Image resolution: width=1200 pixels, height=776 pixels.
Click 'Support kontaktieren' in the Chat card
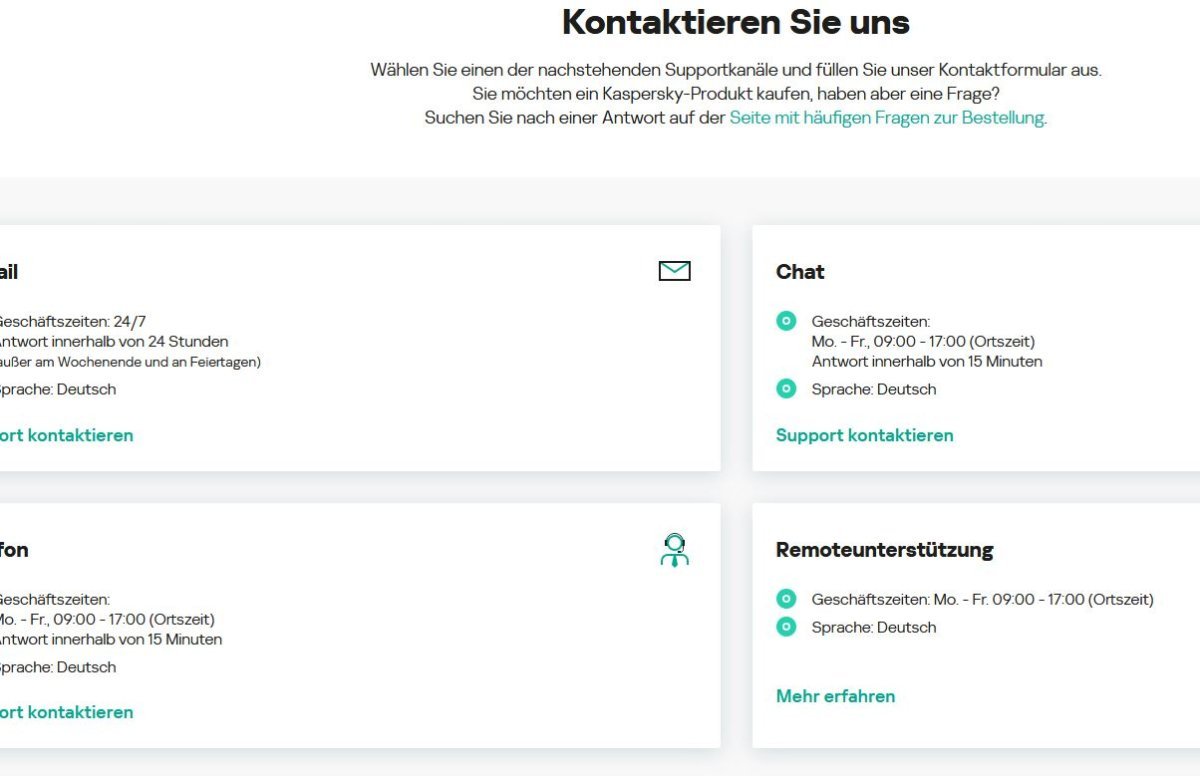tap(864, 435)
